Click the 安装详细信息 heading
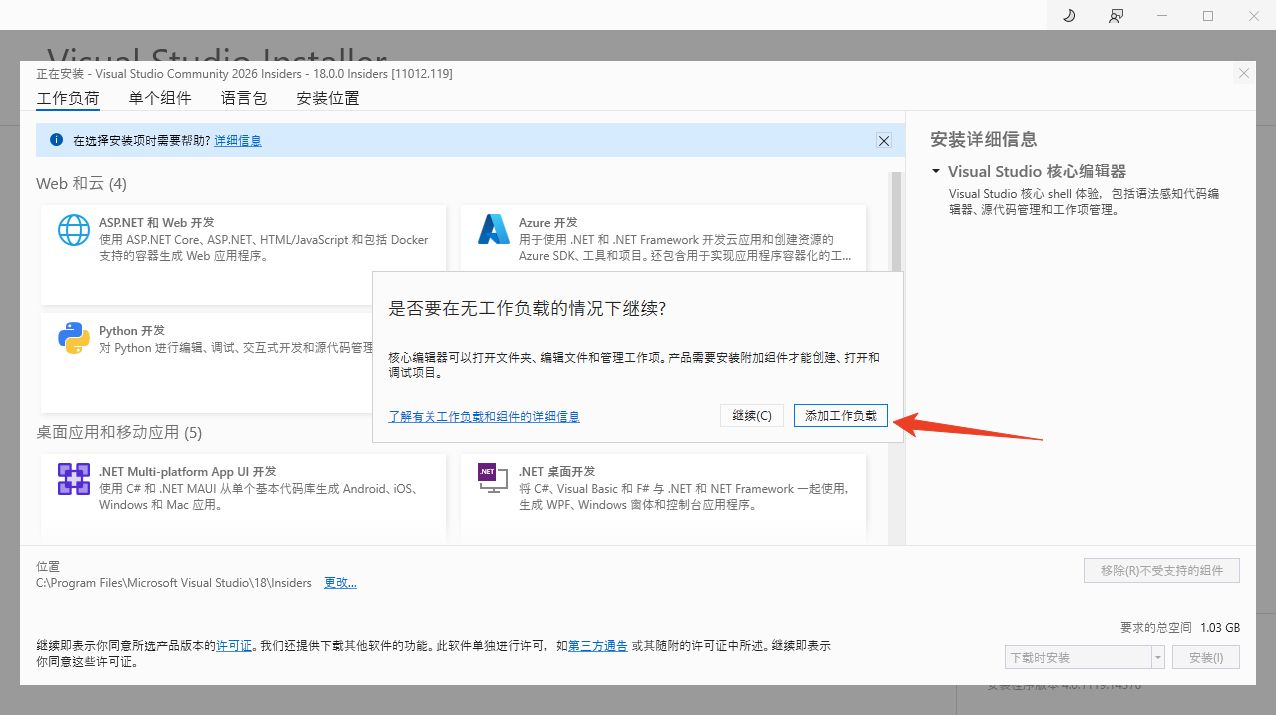The height and width of the screenshot is (715, 1276). point(983,139)
